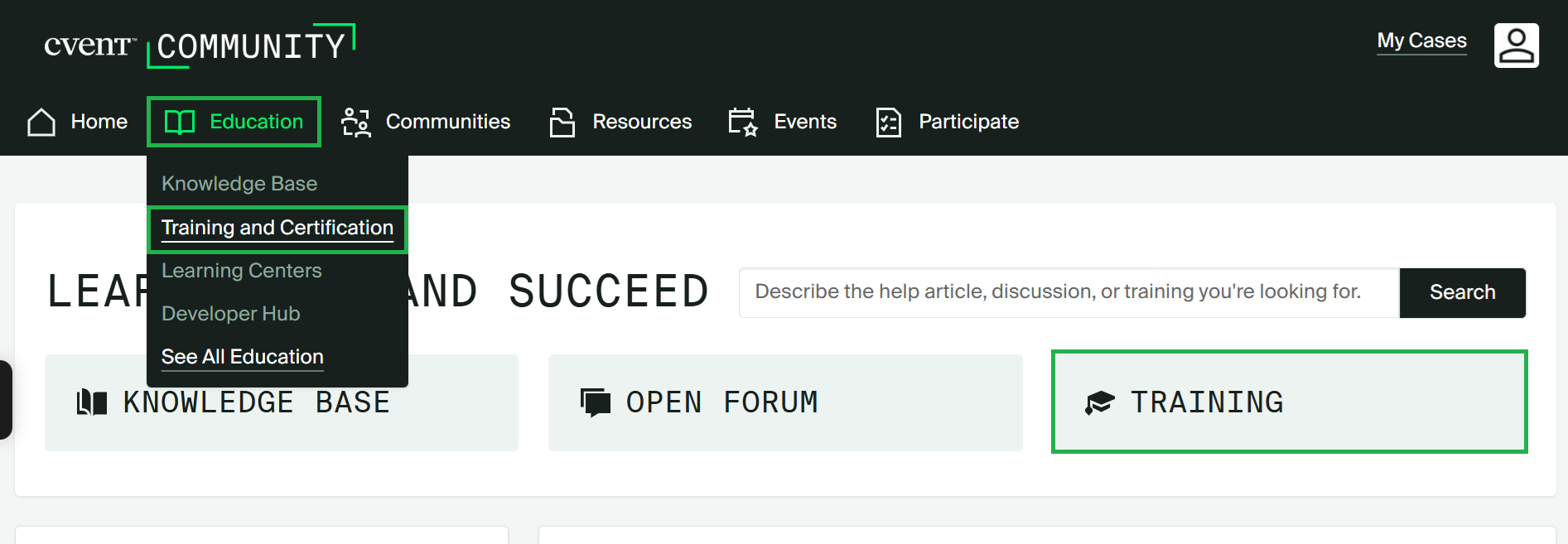Open the Events navigation menu
This screenshot has width=1568, height=544.
click(783, 122)
